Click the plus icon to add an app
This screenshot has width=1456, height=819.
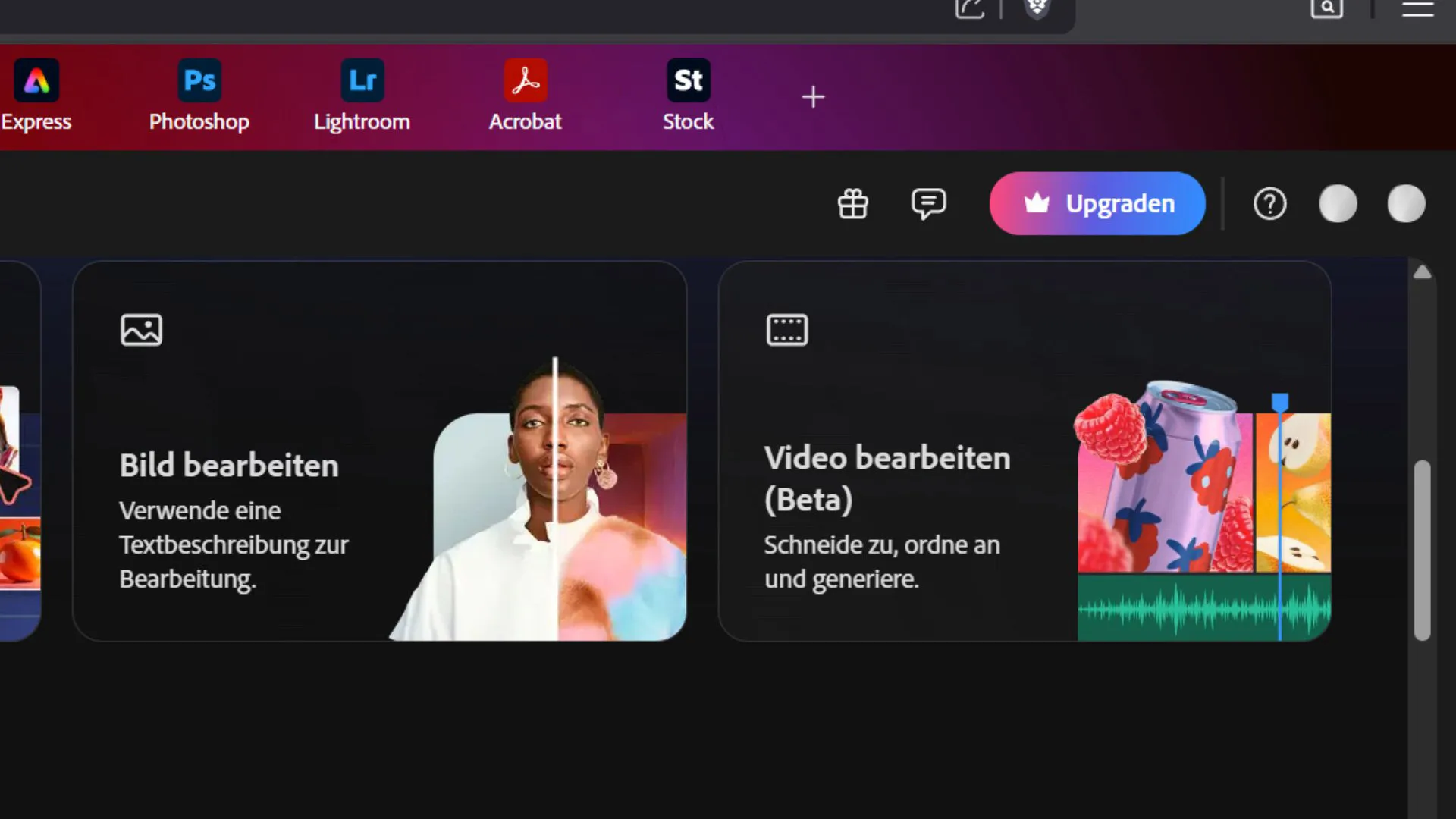813,97
